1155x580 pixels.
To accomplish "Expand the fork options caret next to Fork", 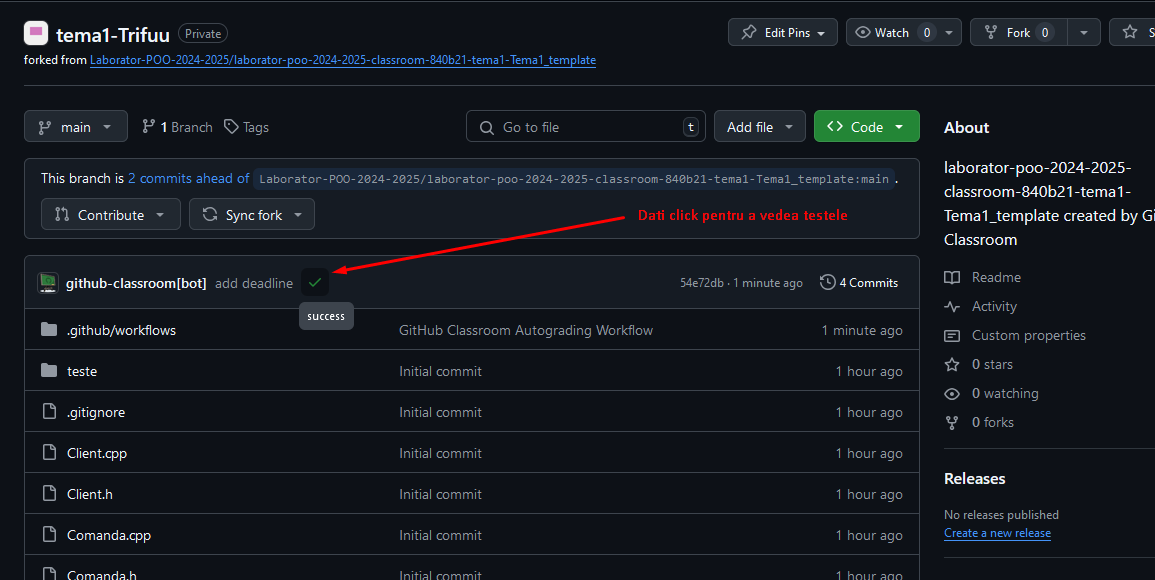I will click(x=1083, y=33).
